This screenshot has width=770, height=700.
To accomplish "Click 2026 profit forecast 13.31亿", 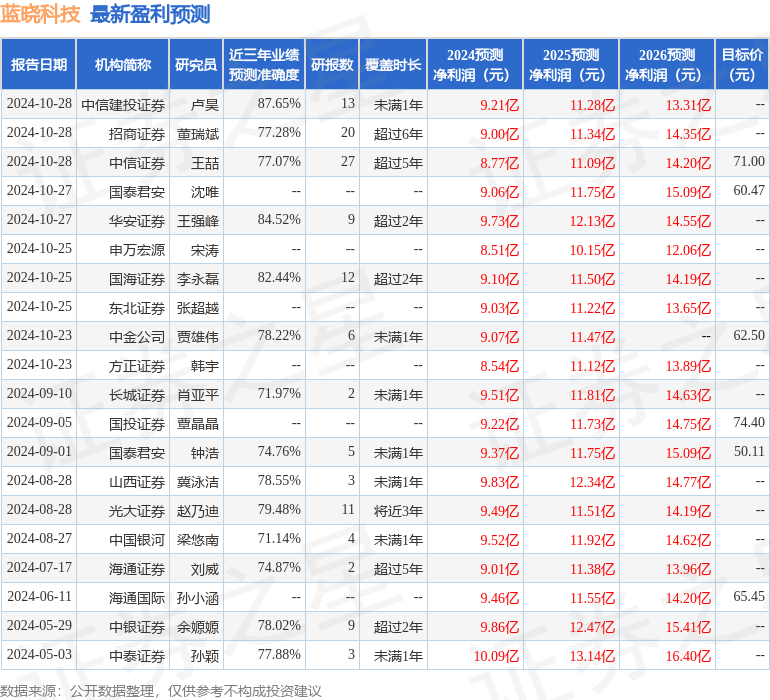I will pos(688,105).
